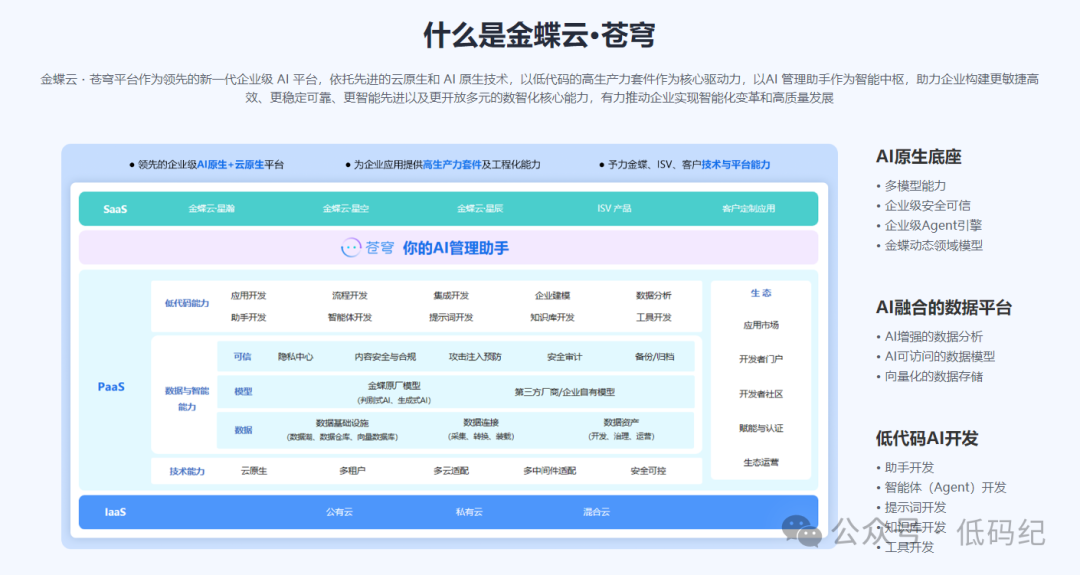Open 应用市场 in the 生态 column
Screen dimensions: 1080x575
[x=761, y=325]
